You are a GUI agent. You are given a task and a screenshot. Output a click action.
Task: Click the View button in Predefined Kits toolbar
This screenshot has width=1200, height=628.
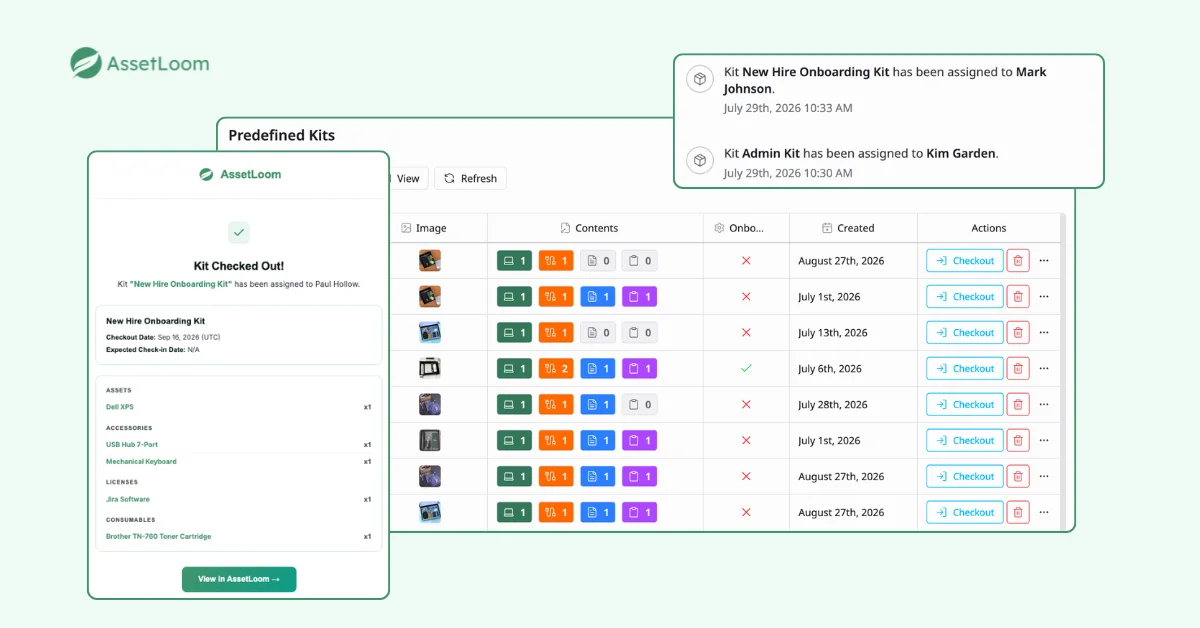tap(407, 178)
